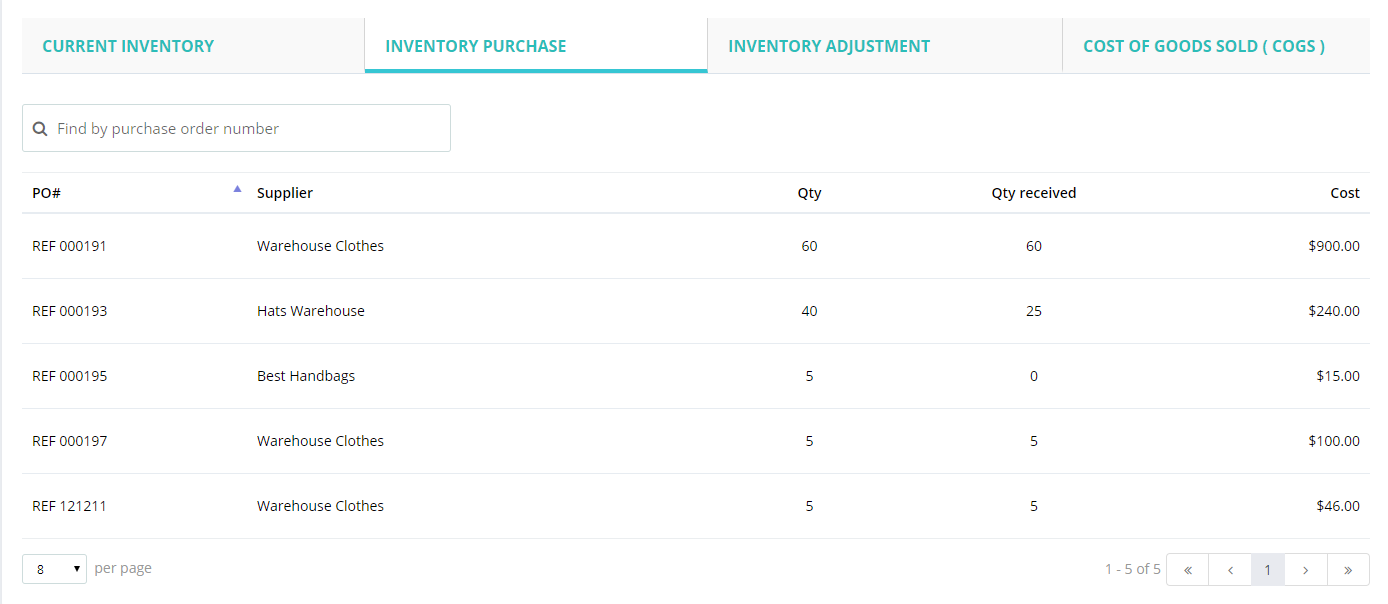Select Cost of Goods Sold tab
The height and width of the screenshot is (604, 1388).
pos(1204,46)
